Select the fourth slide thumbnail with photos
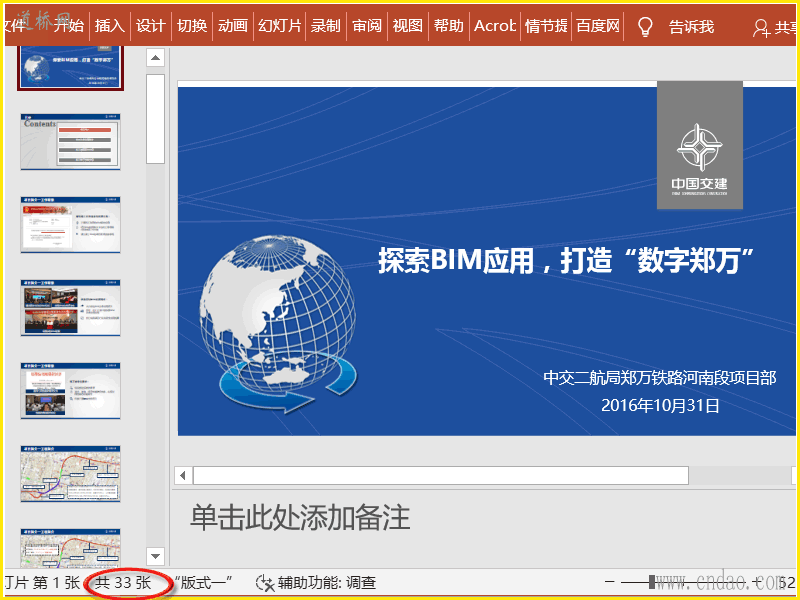The height and width of the screenshot is (600, 800). click(70, 308)
